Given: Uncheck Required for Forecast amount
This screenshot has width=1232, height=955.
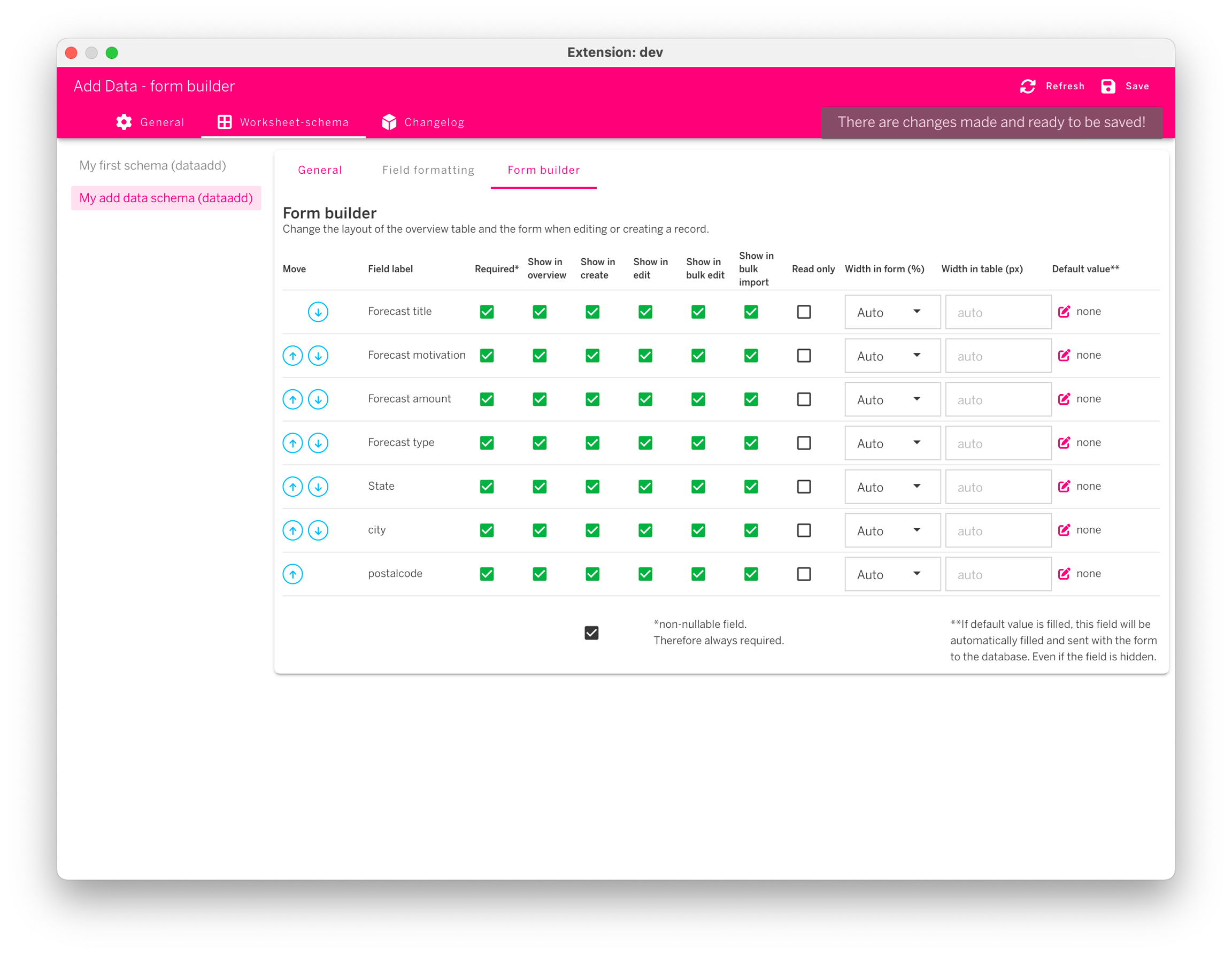Looking at the screenshot, I should pos(486,399).
